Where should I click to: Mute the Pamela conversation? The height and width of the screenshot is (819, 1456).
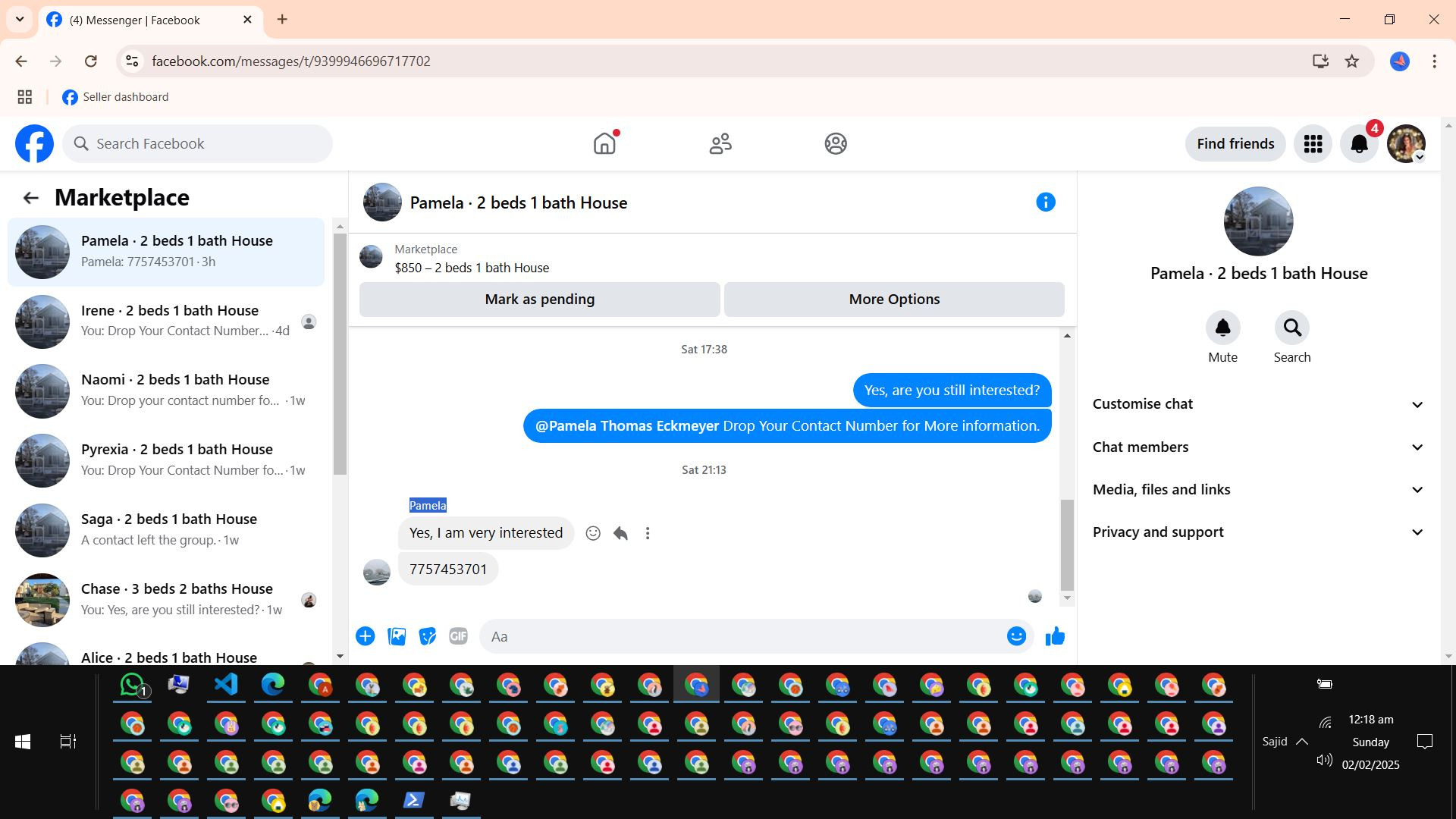pyautogui.click(x=1222, y=328)
